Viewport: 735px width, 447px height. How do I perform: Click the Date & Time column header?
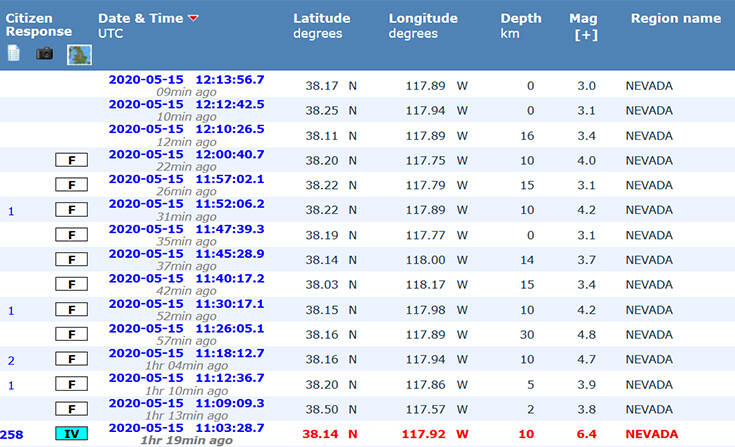[x=141, y=19]
